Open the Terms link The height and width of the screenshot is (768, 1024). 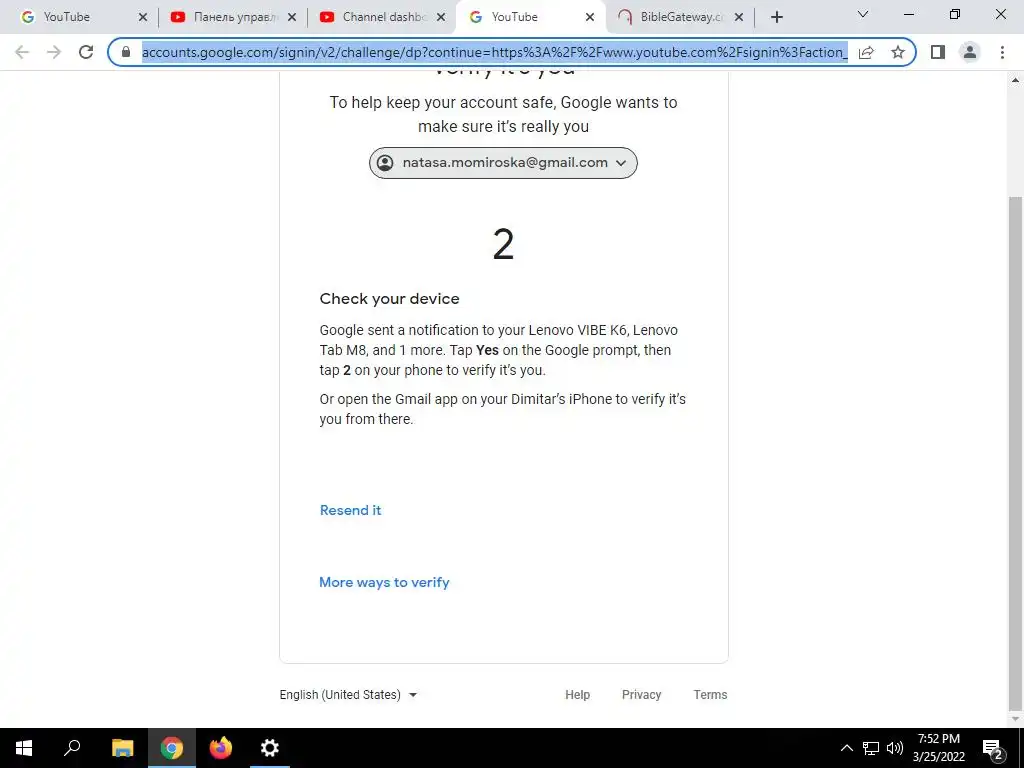(710, 695)
